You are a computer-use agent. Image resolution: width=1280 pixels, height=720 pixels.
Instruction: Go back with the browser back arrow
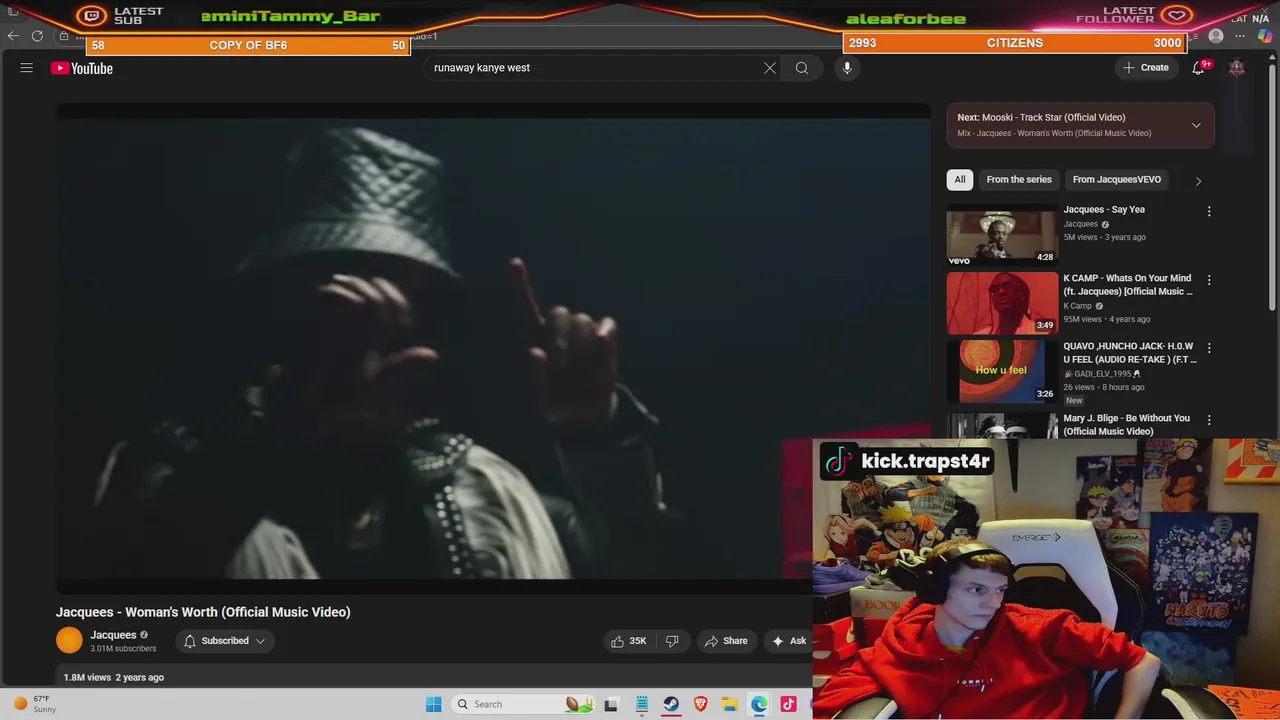[13, 36]
